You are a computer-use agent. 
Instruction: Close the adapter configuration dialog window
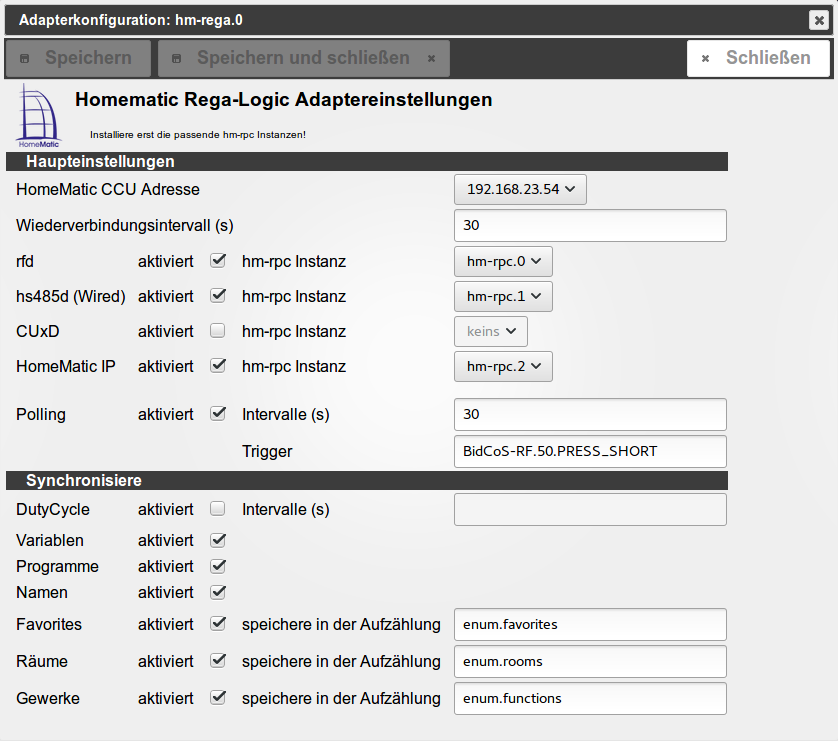click(x=818, y=20)
